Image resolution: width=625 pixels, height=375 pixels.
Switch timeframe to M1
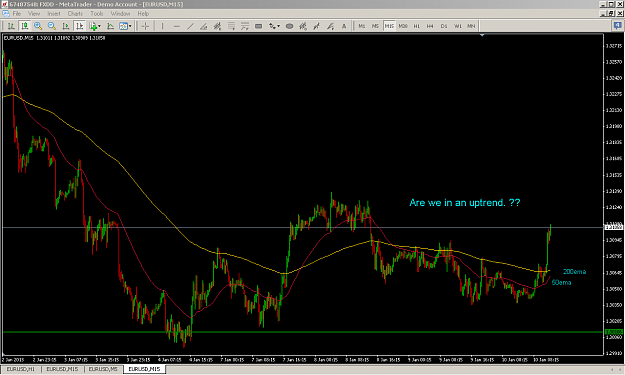(x=362, y=26)
